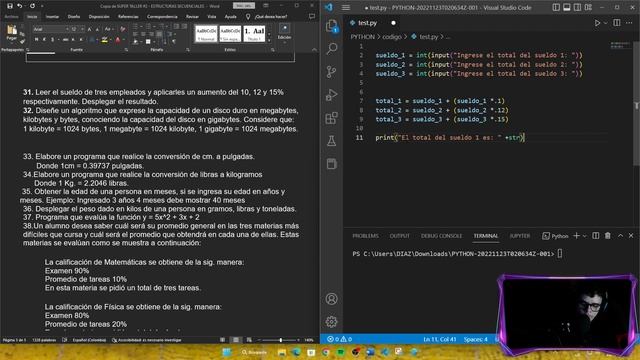Apply Italic formatting in Word
Screen dimensions: 640x360
point(44,40)
